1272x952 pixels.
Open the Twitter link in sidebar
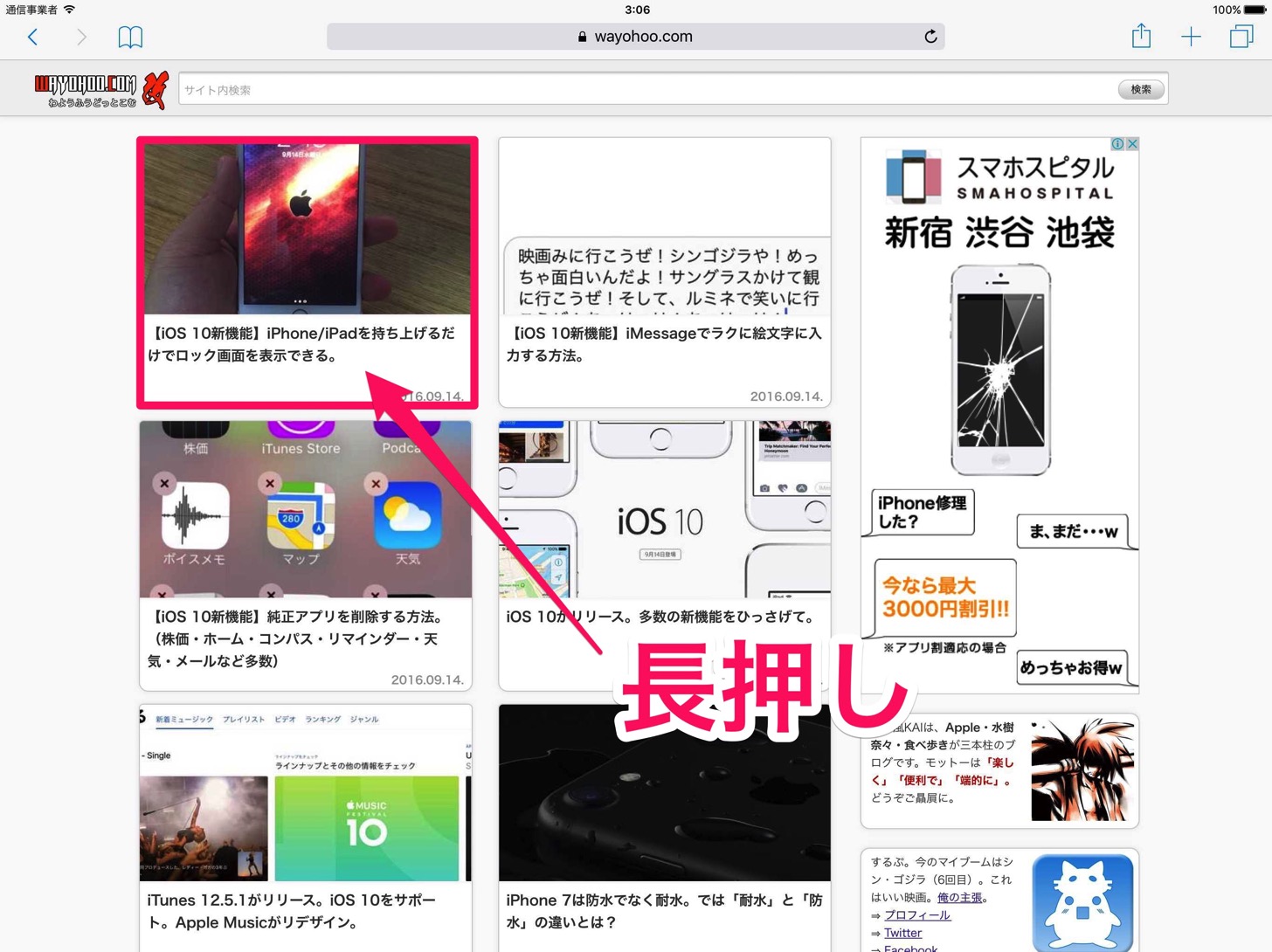902,933
